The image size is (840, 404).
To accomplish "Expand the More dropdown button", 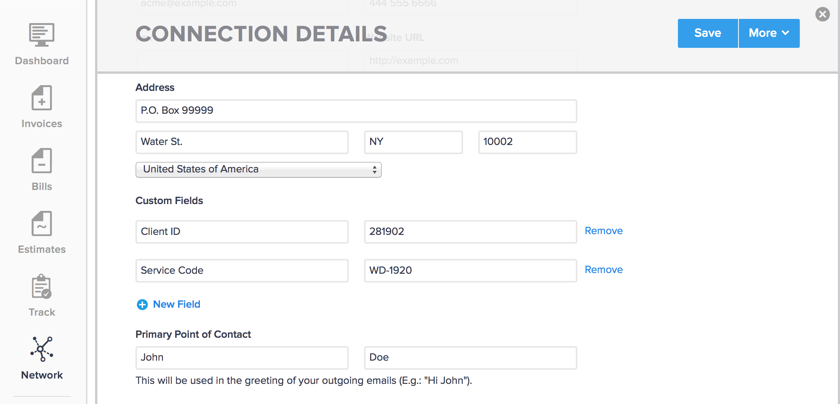I will pyautogui.click(x=769, y=33).
